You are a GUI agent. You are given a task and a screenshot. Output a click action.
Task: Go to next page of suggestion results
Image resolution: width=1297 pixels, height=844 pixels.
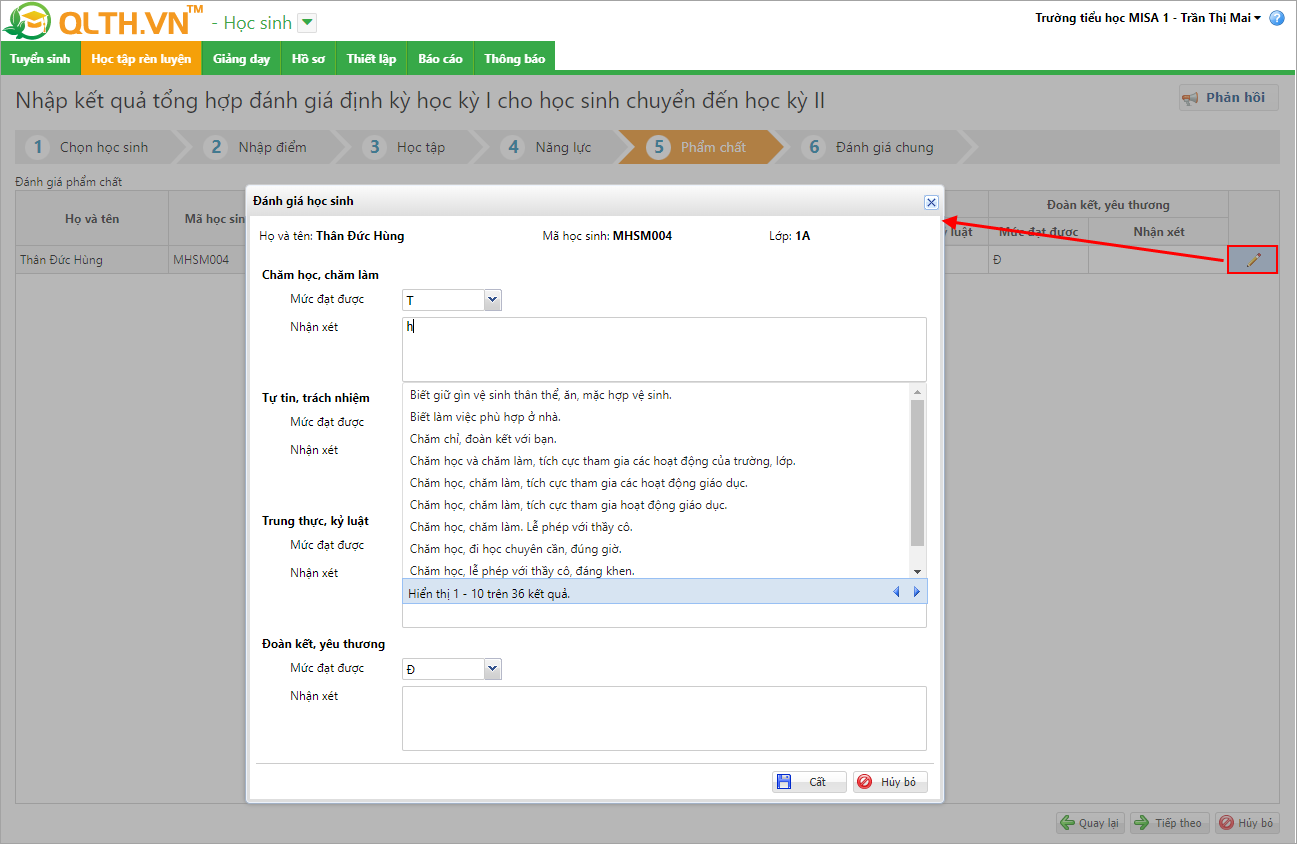coord(916,593)
